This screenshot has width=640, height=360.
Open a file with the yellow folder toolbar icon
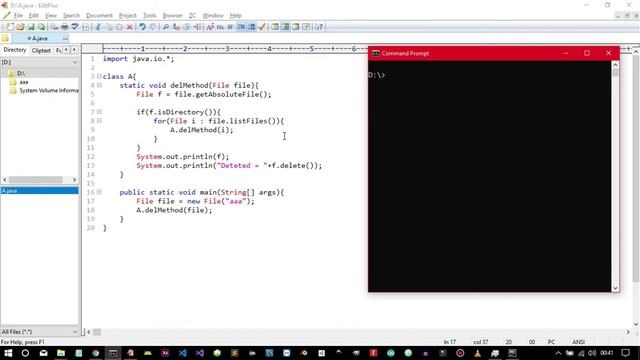click(20, 27)
